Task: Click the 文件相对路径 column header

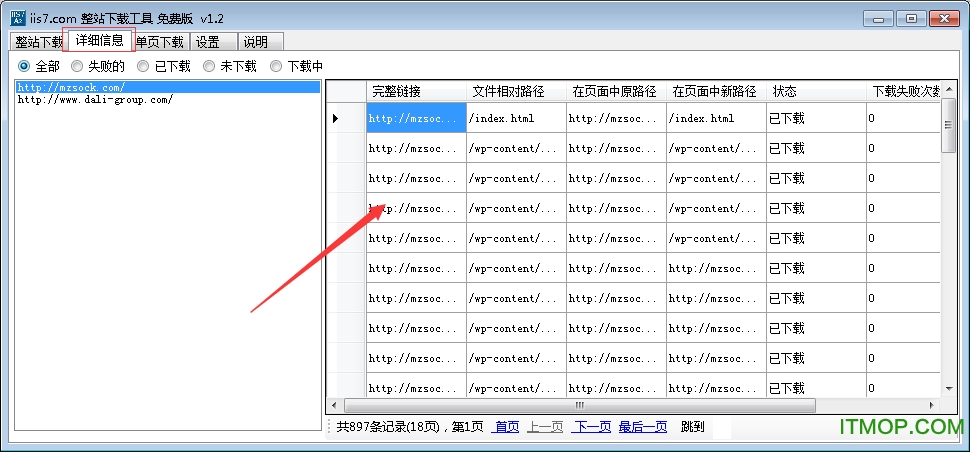Action: point(516,92)
